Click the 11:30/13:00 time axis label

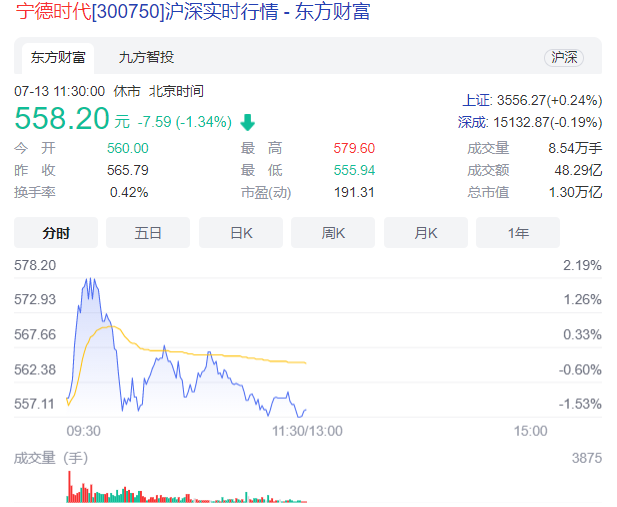click(x=307, y=431)
